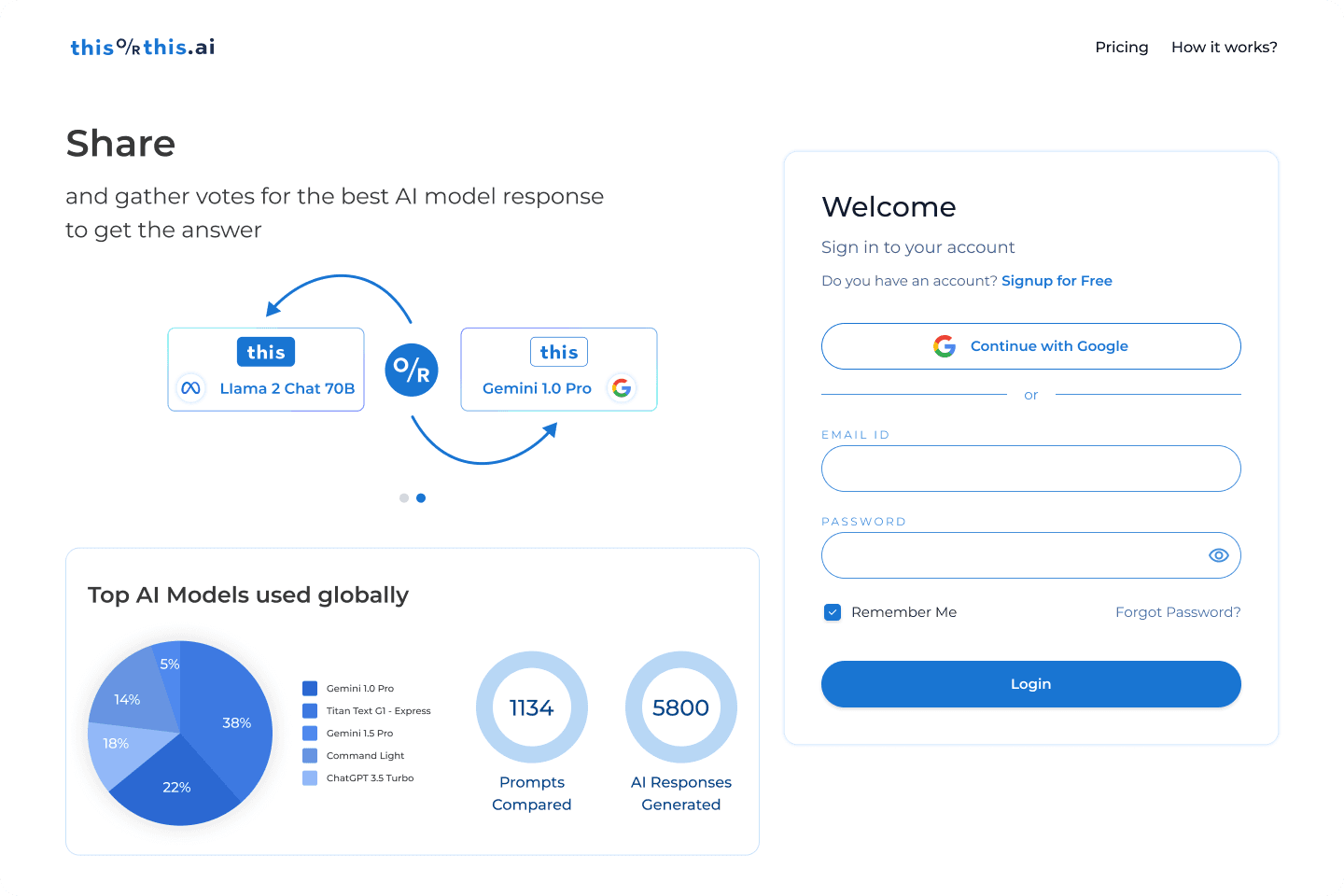Screen dimensions: 1344x896
Task: Click the 'Welcome' heading text
Action: point(889,207)
